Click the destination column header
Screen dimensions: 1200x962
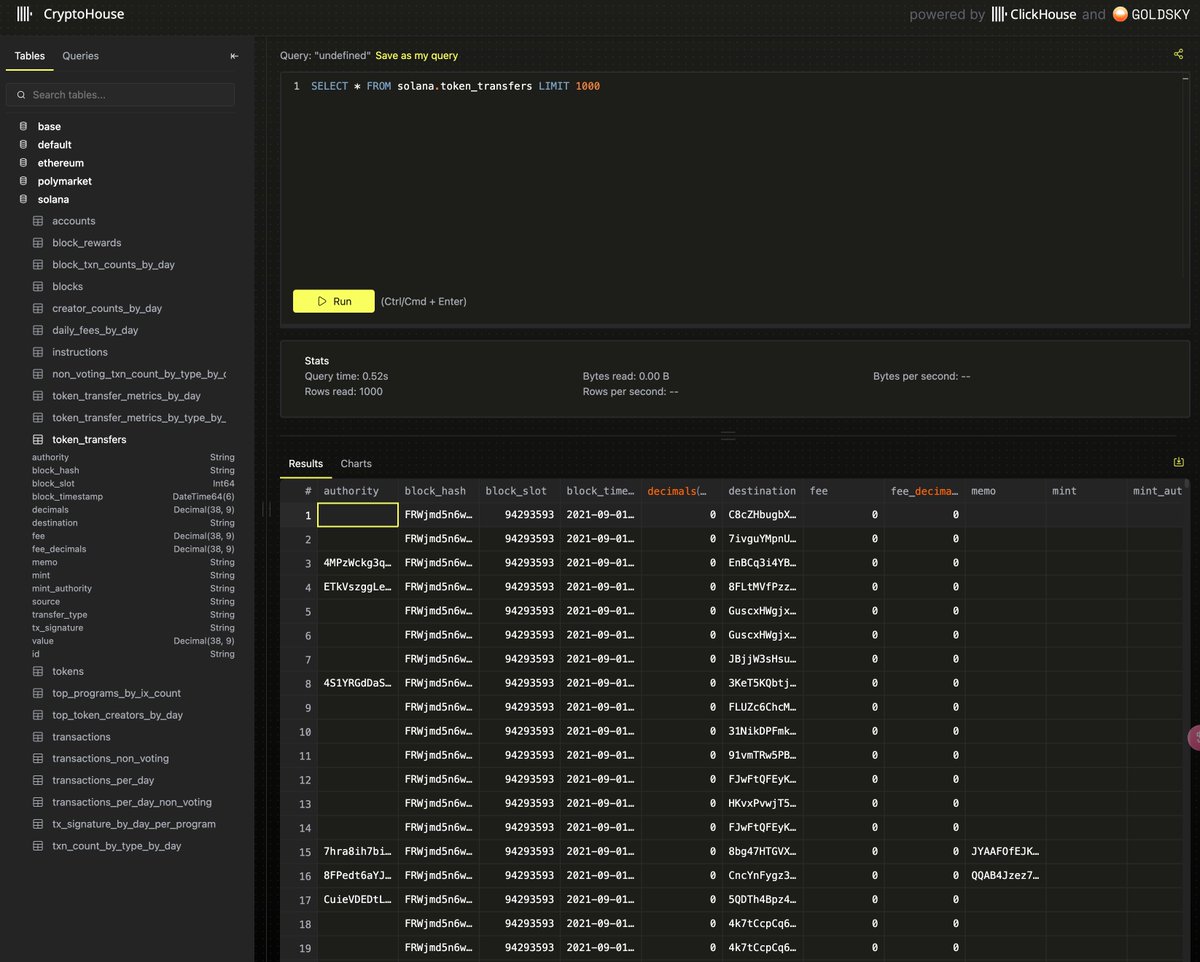(763, 491)
